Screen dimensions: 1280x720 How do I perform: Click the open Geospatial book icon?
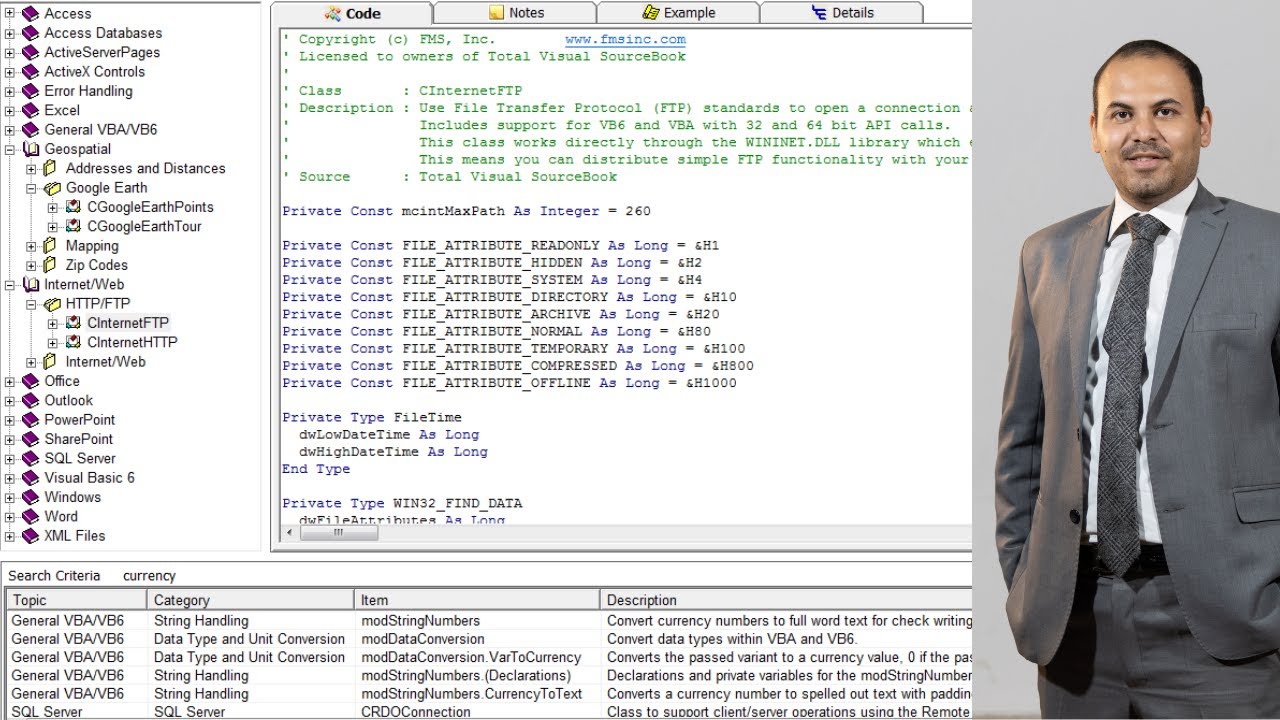click(30, 149)
